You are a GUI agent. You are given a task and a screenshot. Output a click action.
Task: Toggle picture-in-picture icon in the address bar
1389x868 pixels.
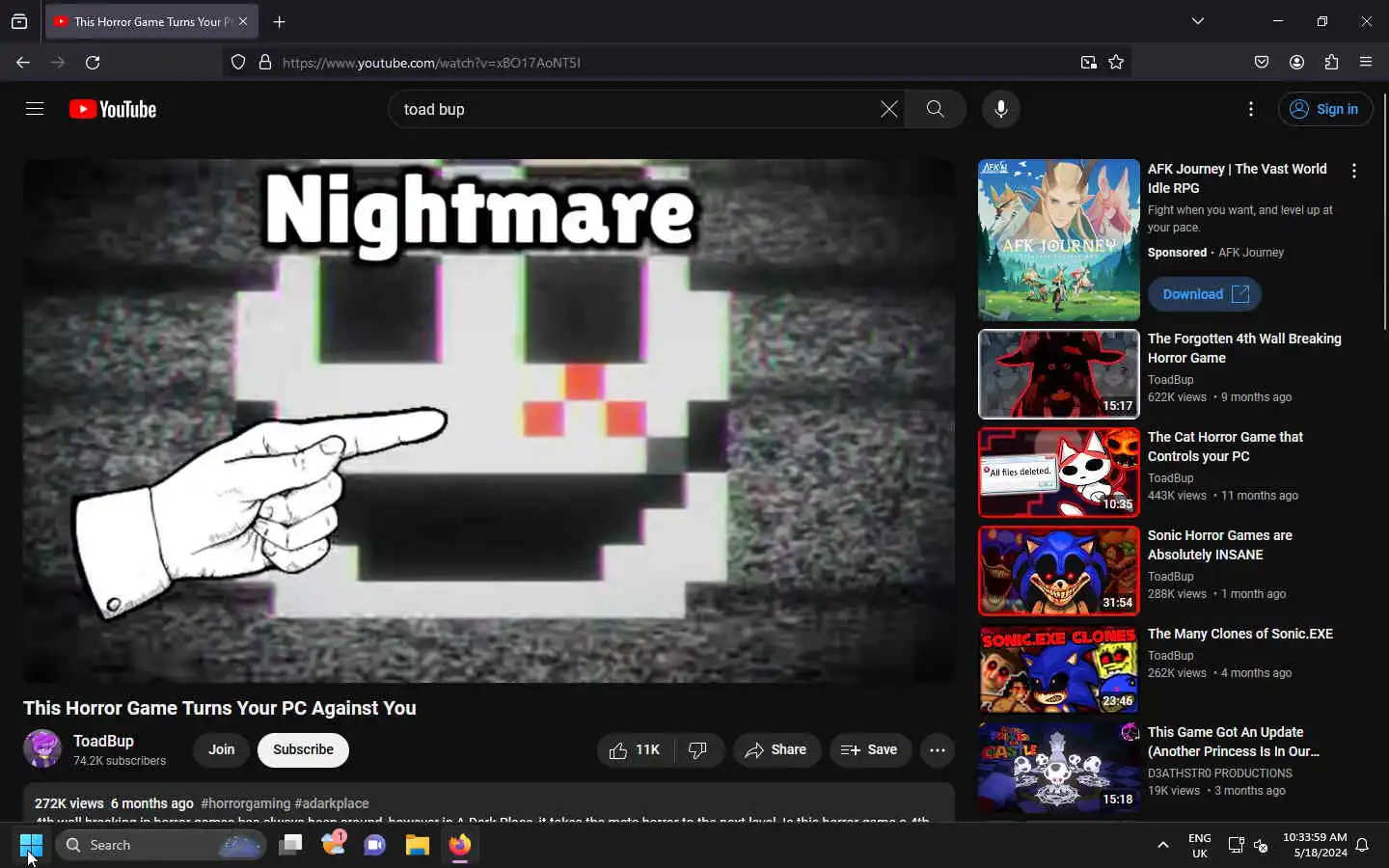tap(1088, 63)
